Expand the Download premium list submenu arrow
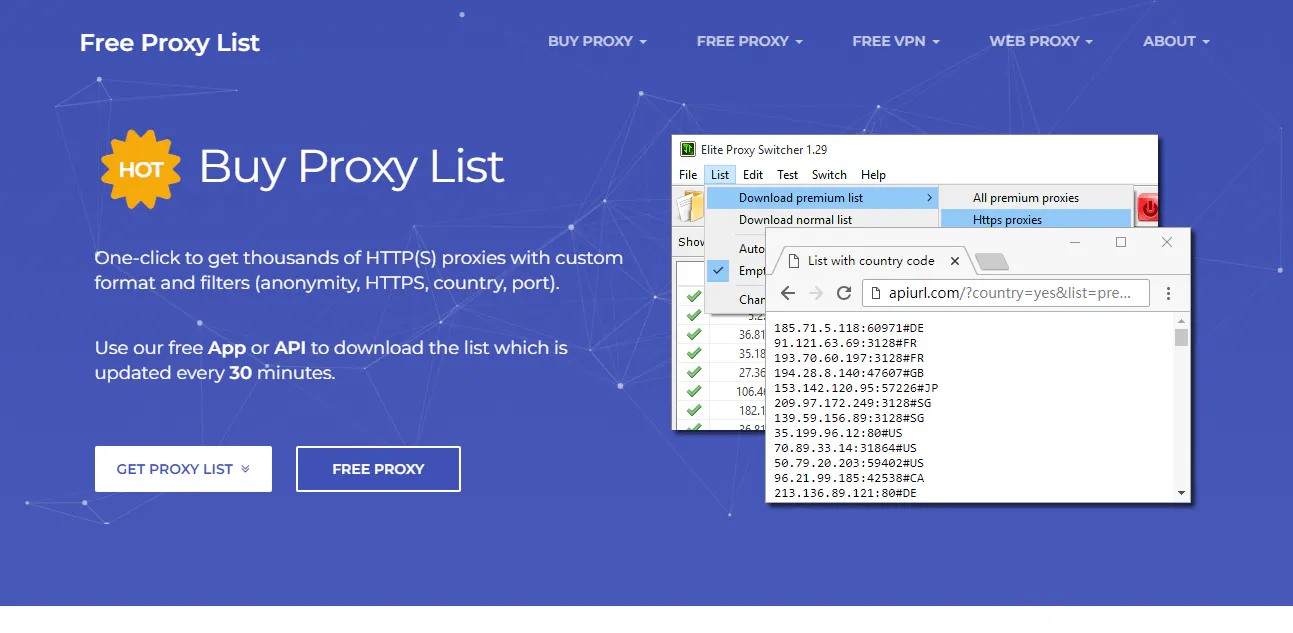The image size is (1293, 633). coord(929,197)
